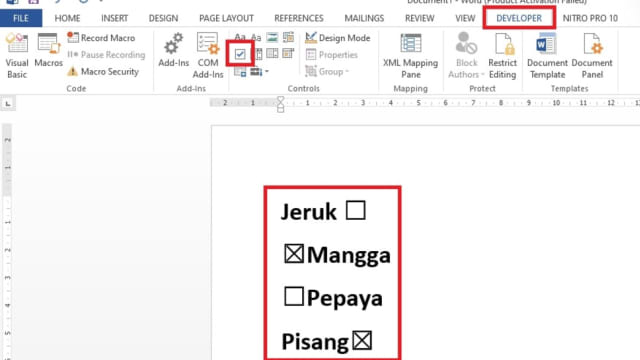640x360 pixels.
Task: Switch to the DESIGN tab
Action: click(x=163, y=18)
